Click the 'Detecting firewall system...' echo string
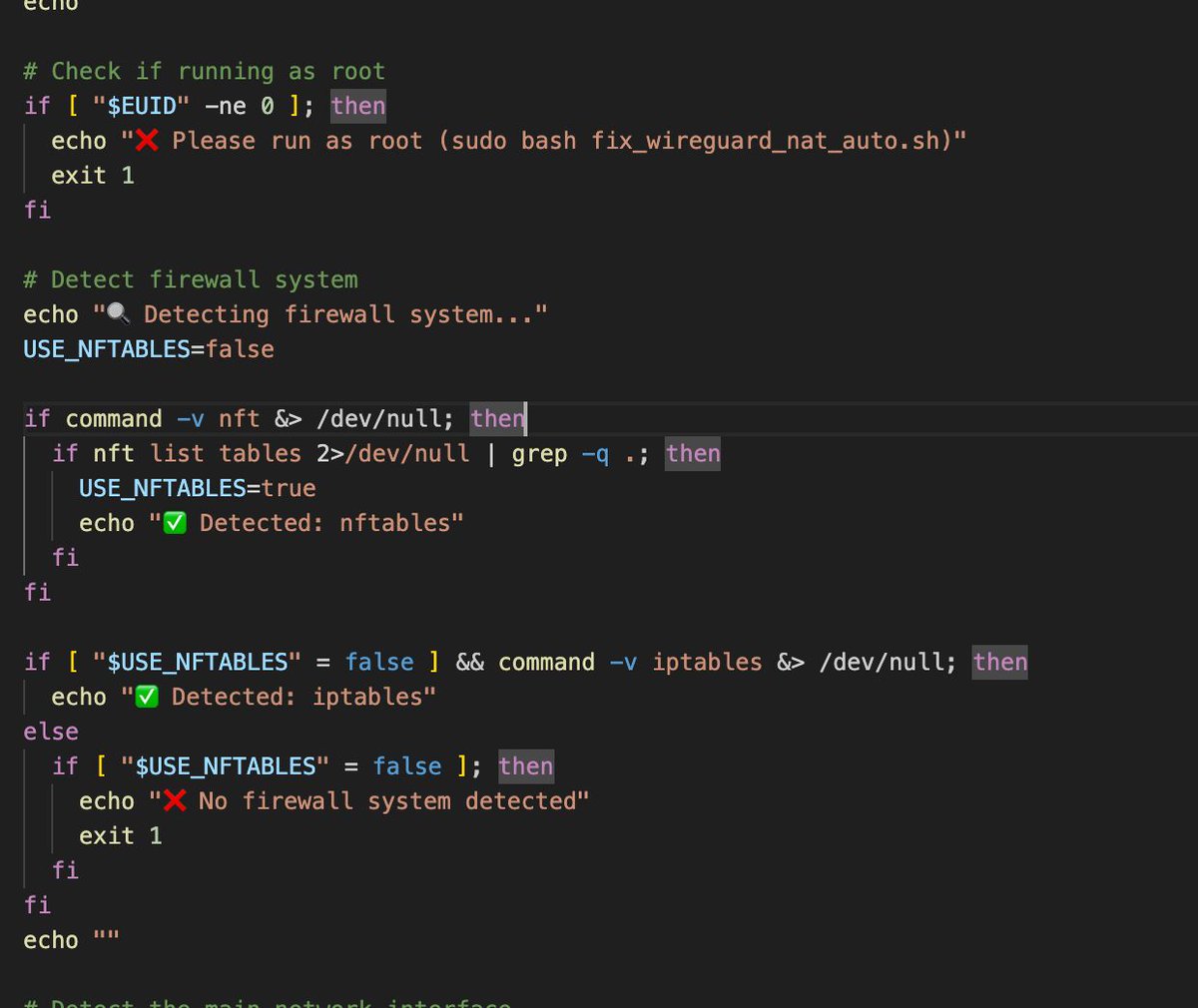Image resolution: width=1198 pixels, height=1008 pixels. pos(320,315)
